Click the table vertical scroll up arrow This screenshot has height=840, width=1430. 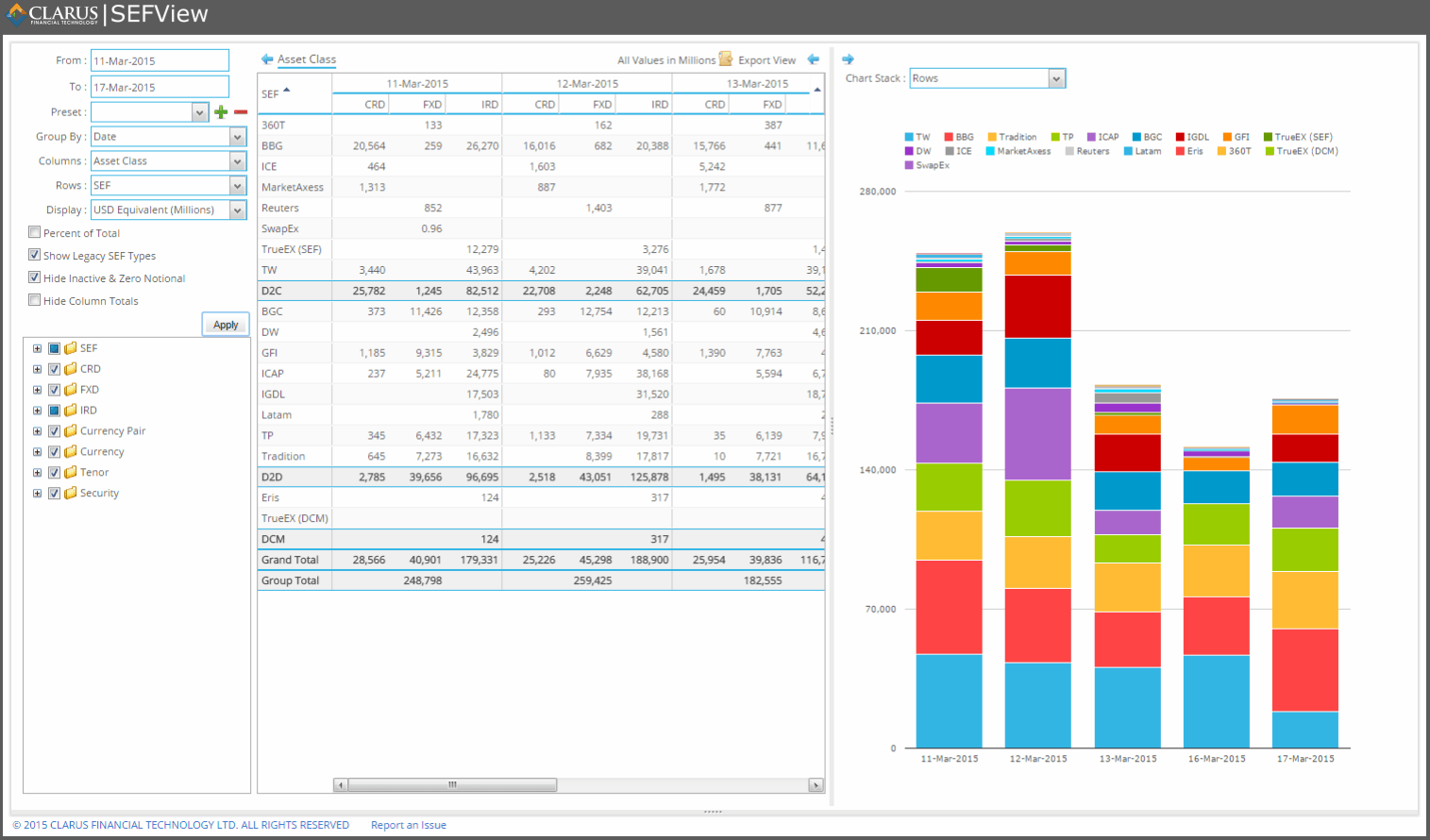[817, 90]
